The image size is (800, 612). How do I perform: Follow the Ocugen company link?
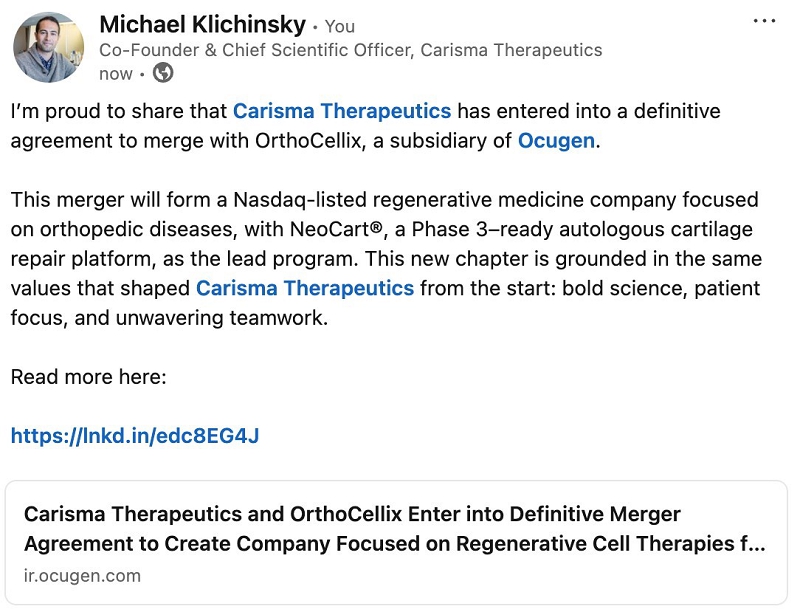pos(556,140)
